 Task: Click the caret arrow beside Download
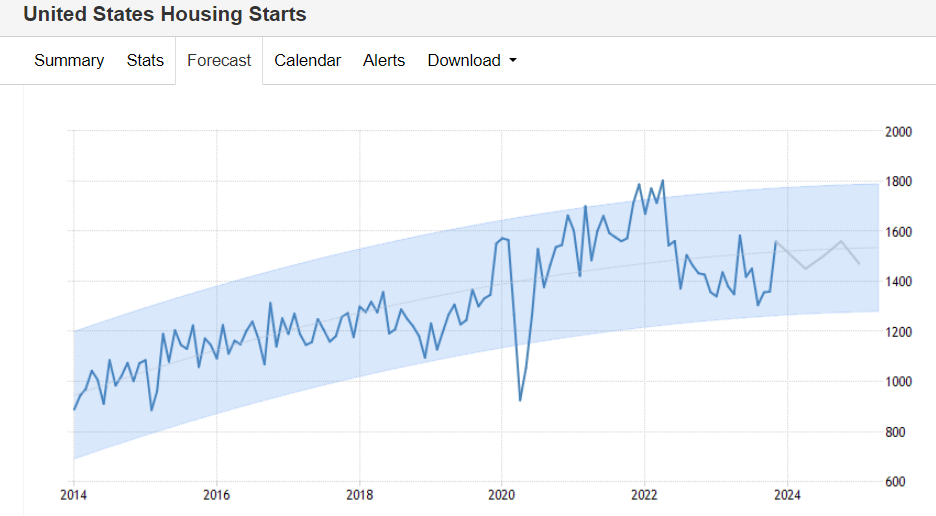[513, 61]
